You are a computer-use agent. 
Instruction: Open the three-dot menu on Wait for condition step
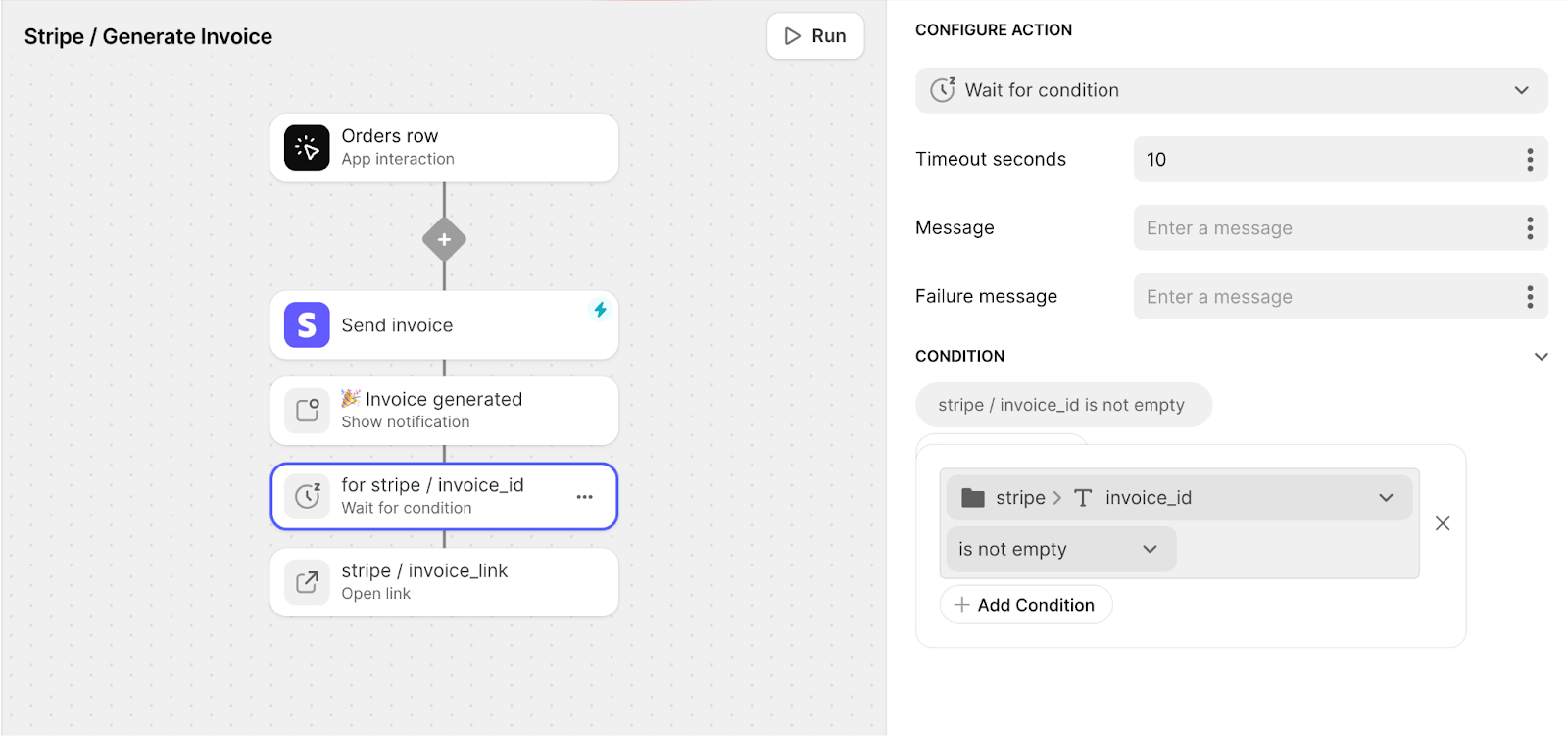(x=585, y=497)
